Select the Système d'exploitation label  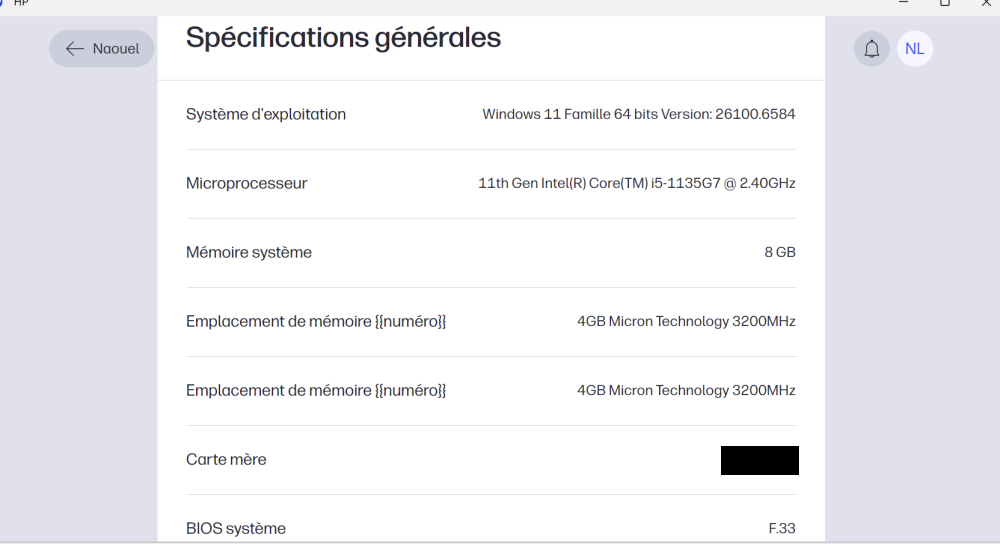pos(266,114)
